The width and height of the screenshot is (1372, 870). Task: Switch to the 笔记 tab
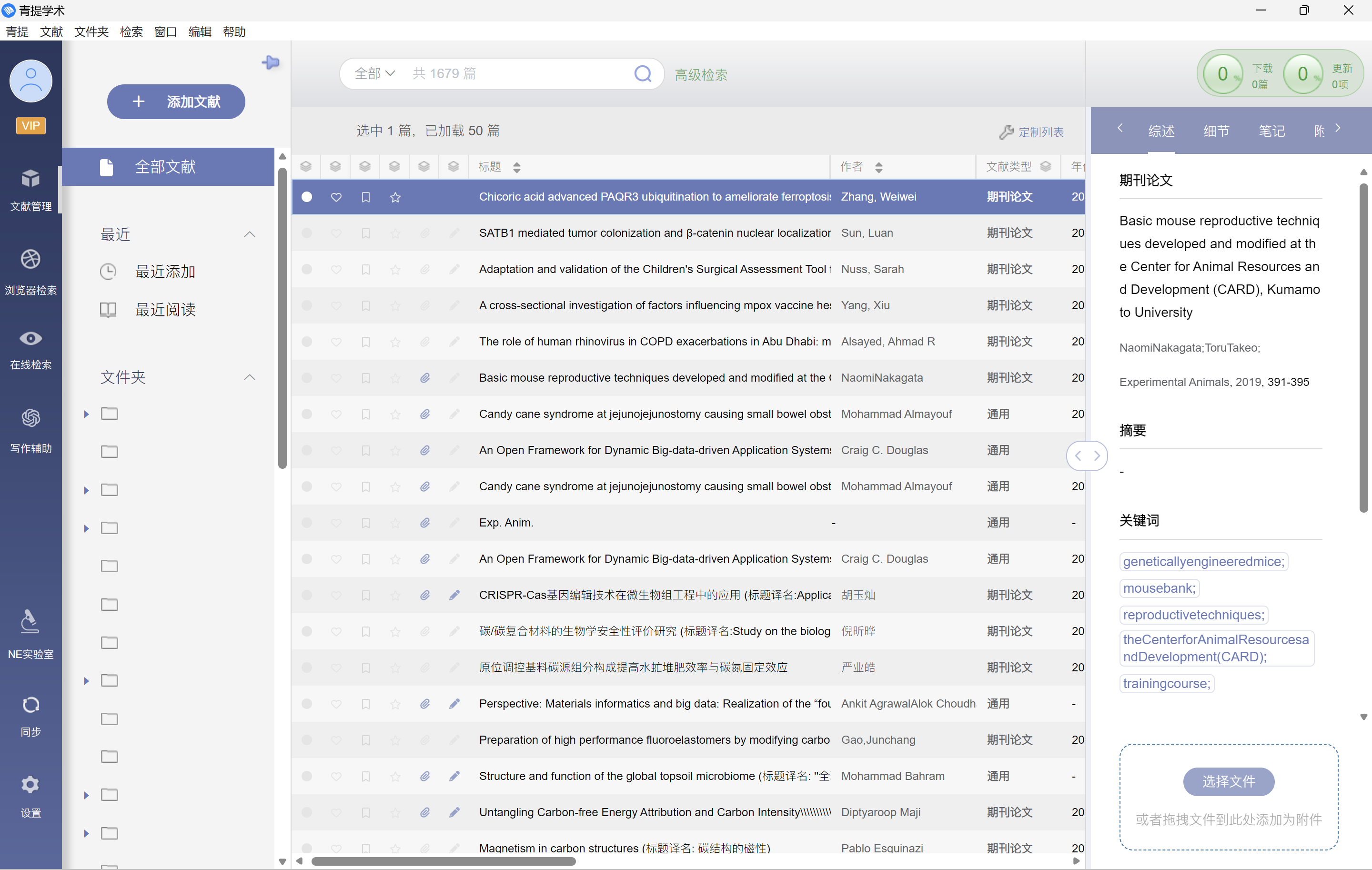[x=1271, y=131]
